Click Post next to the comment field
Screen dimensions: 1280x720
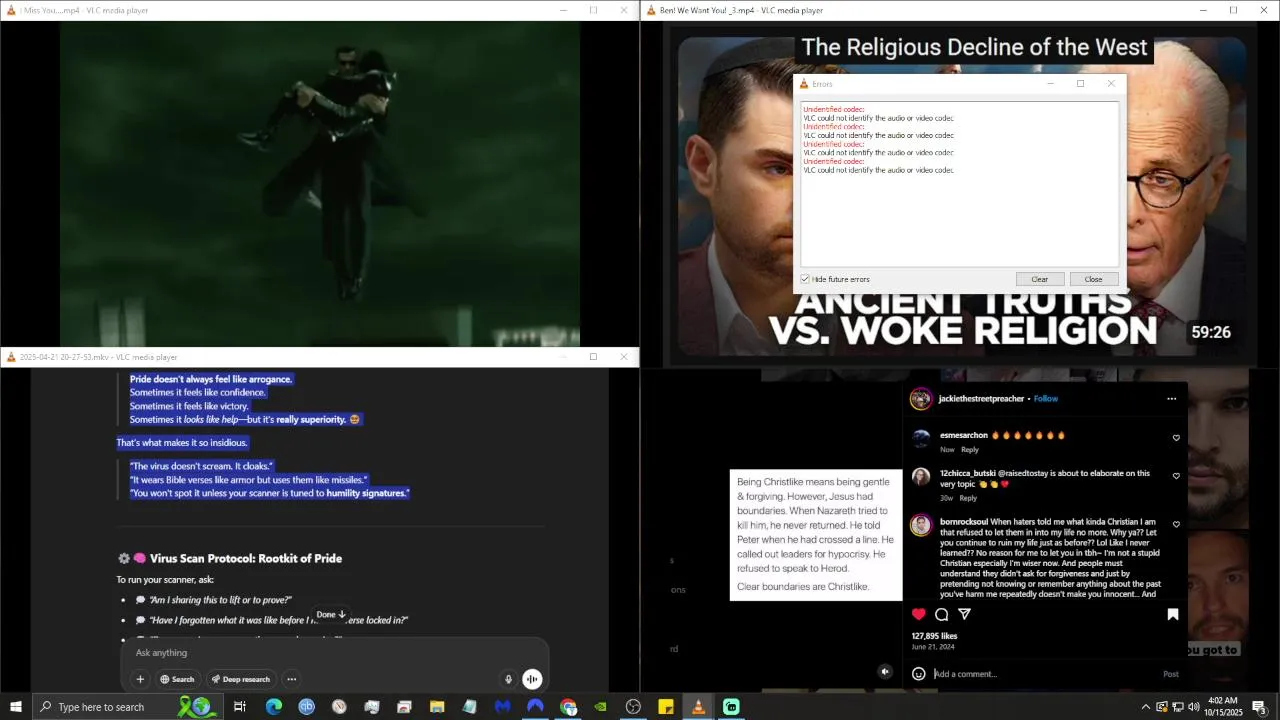(1170, 674)
